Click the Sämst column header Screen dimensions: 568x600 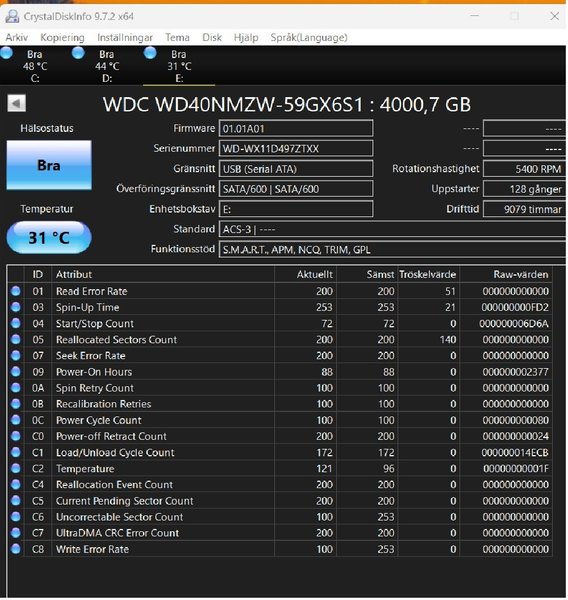[367, 274]
